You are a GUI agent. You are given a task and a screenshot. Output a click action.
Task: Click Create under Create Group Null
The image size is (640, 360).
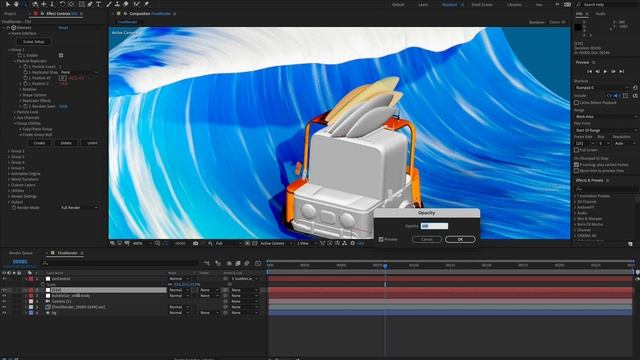tap(39, 143)
